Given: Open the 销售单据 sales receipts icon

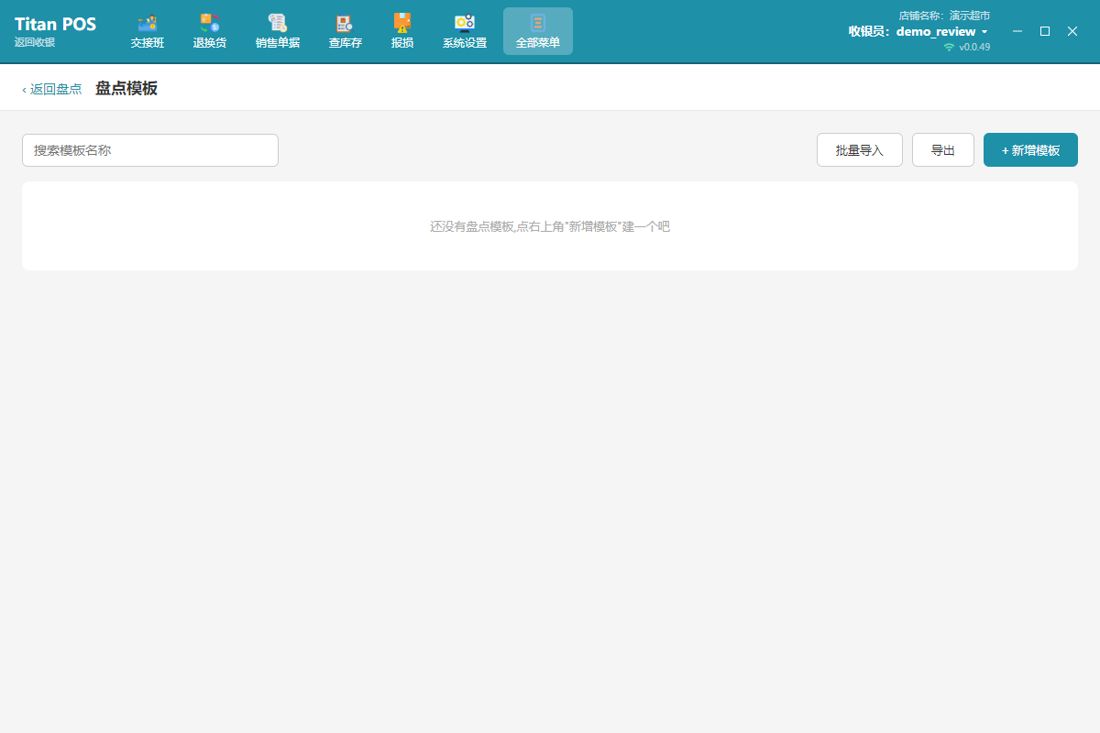Looking at the screenshot, I should tap(278, 32).
